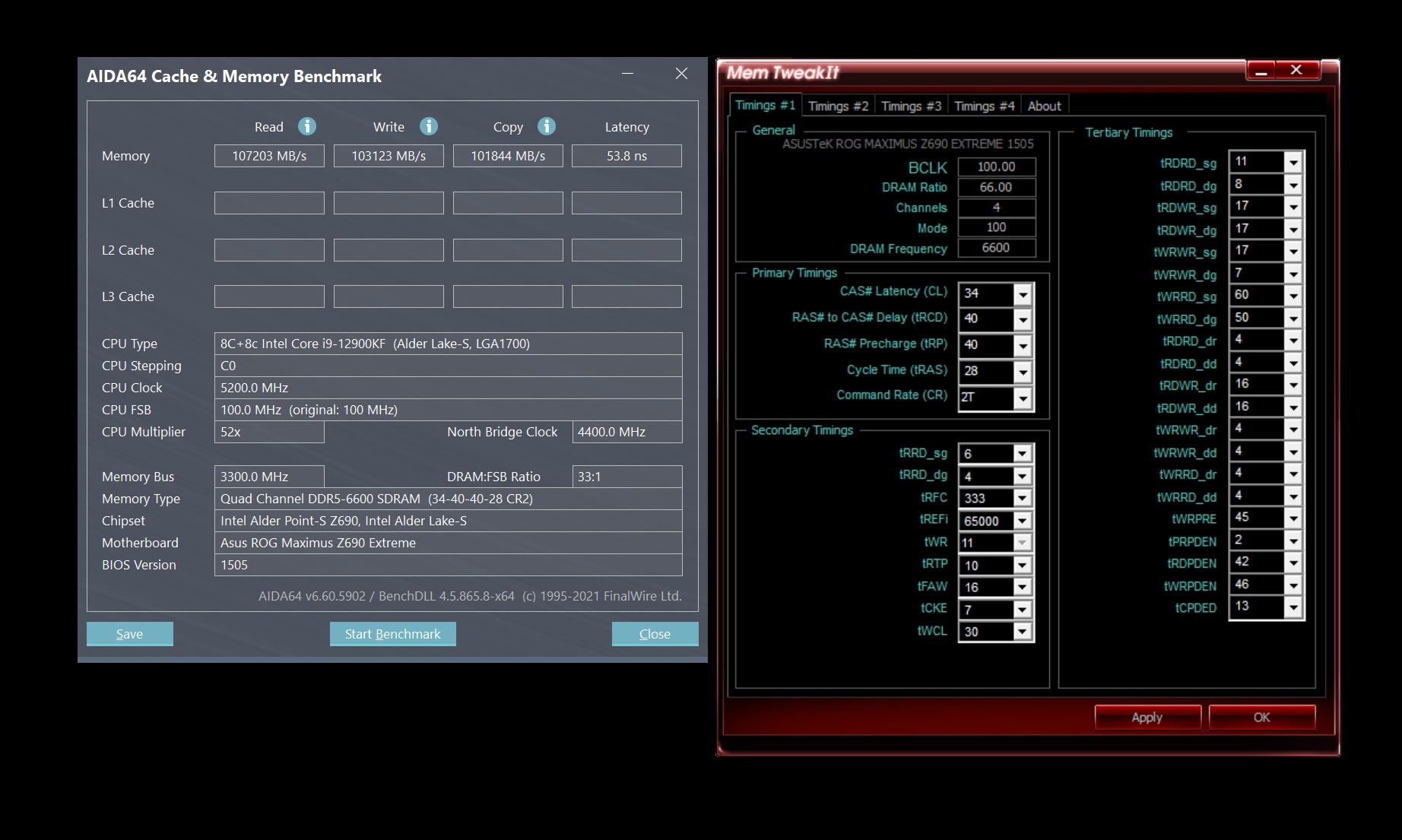Expand the tFAW dropdown

click(x=1023, y=588)
